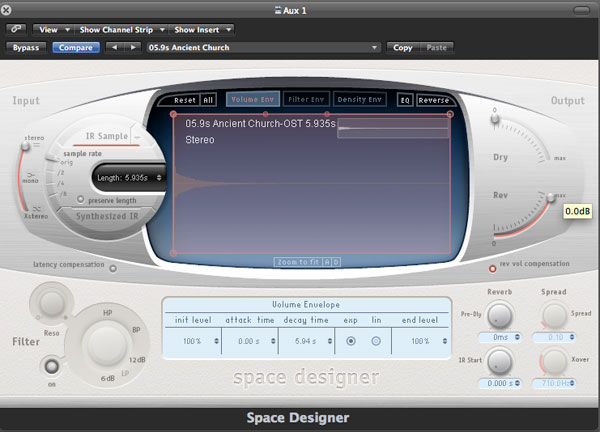Select 12dB LP filter mode
The width and height of the screenshot is (600, 432).
tap(137, 360)
